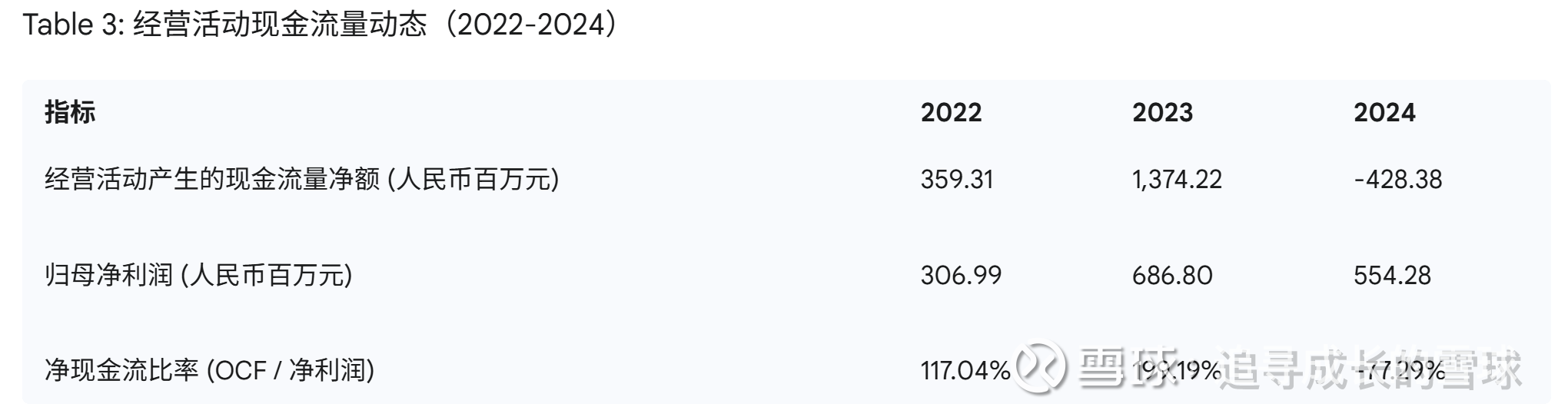Select the 1,374.22 cash flow value
The height and width of the screenshot is (417, 1568).
coord(1176,179)
